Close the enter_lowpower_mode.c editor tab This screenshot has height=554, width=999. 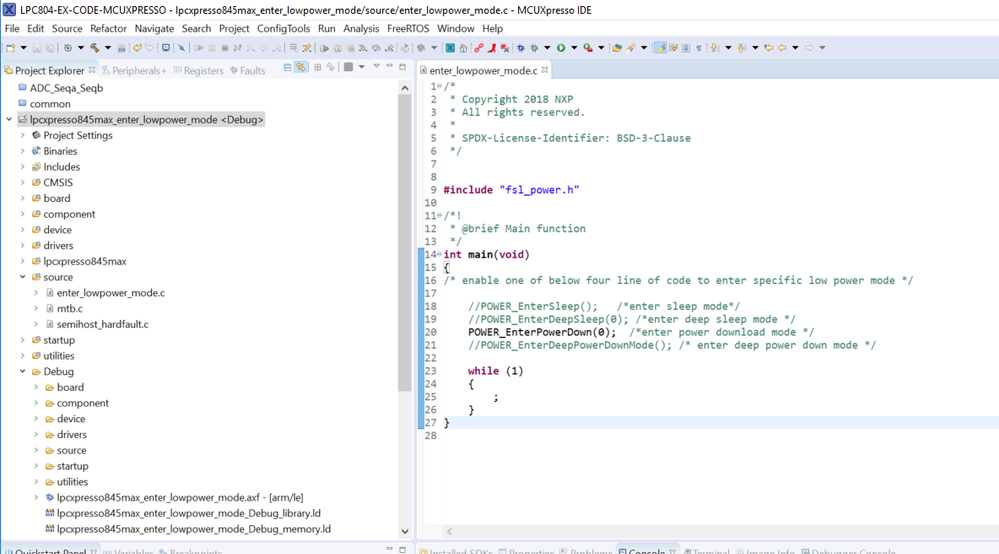pos(545,70)
